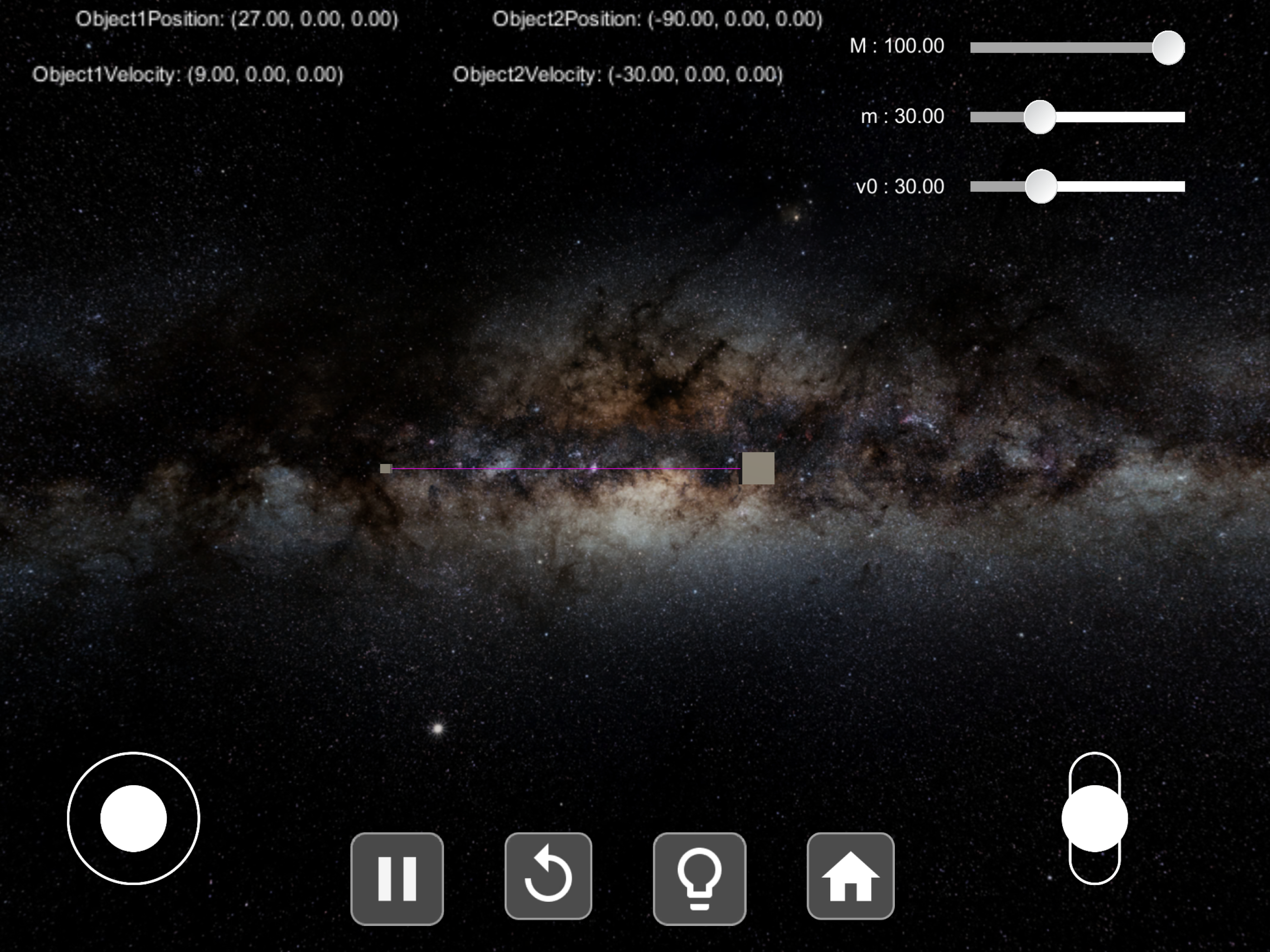This screenshot has height=952, width=1270.
Task: Click the Object1Position readout text
Action: (x=237, y=19)
